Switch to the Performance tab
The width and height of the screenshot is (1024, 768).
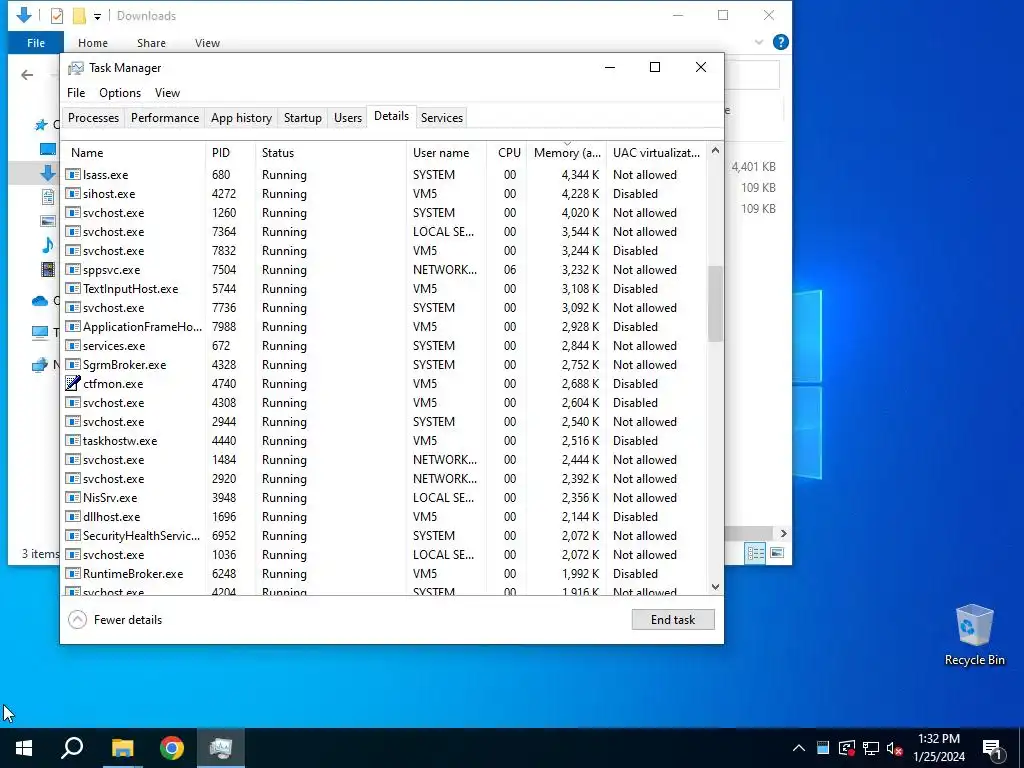point(165,118)
